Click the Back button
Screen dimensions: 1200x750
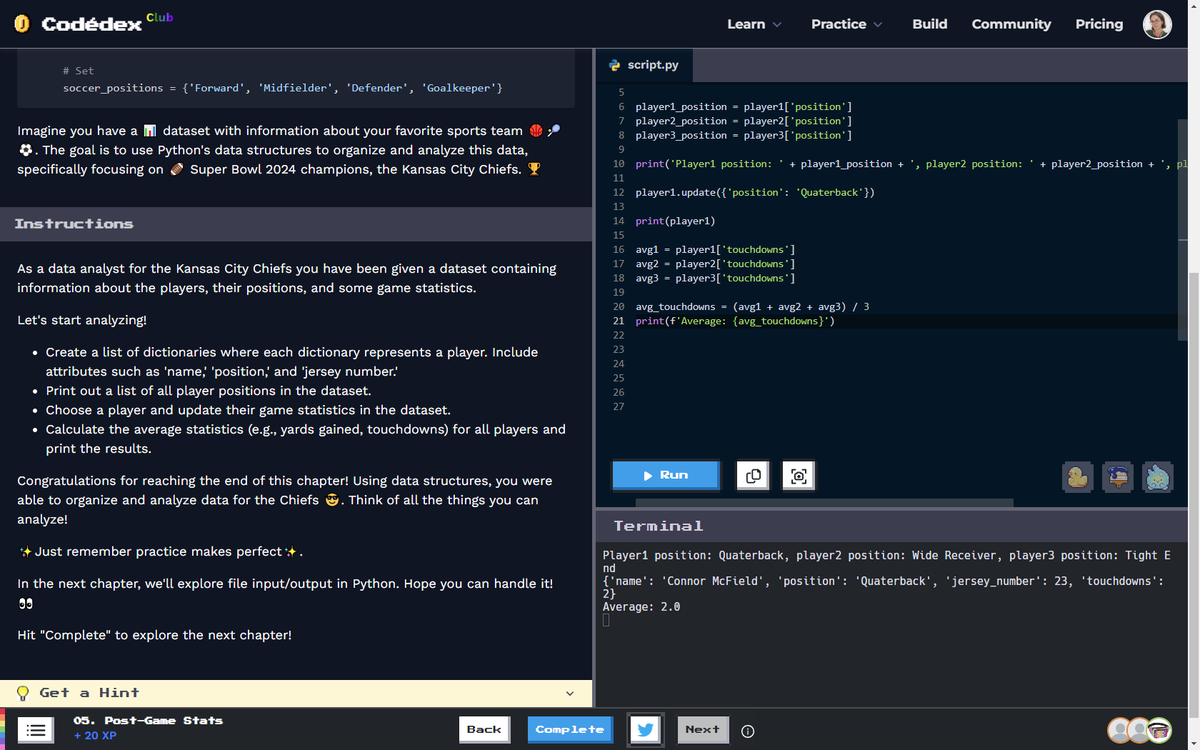(484, 730)
